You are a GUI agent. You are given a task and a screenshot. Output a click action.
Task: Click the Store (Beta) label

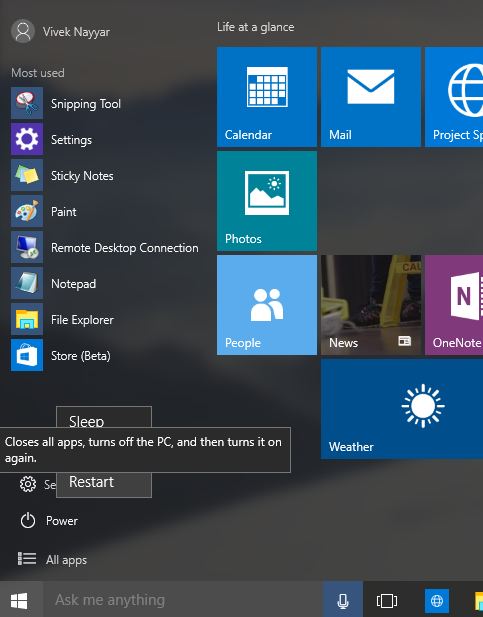[x=81, y=356]
